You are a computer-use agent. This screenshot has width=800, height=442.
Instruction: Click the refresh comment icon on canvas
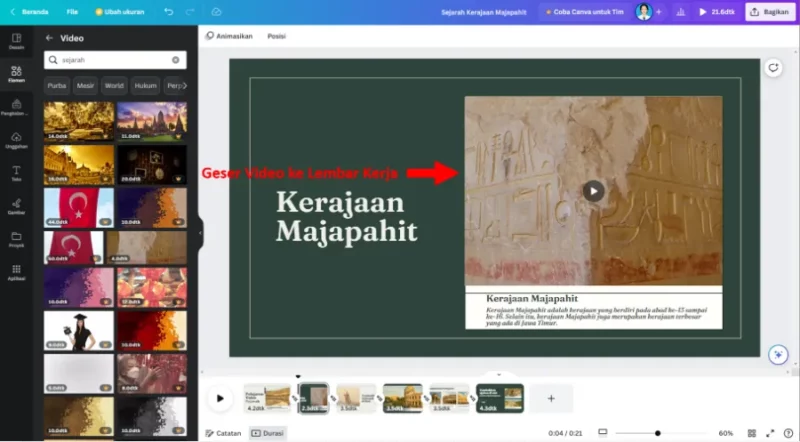[x=773, y=68]
